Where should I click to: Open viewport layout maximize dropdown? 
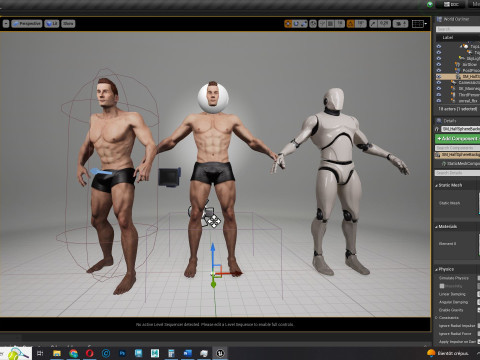[419, 24]
